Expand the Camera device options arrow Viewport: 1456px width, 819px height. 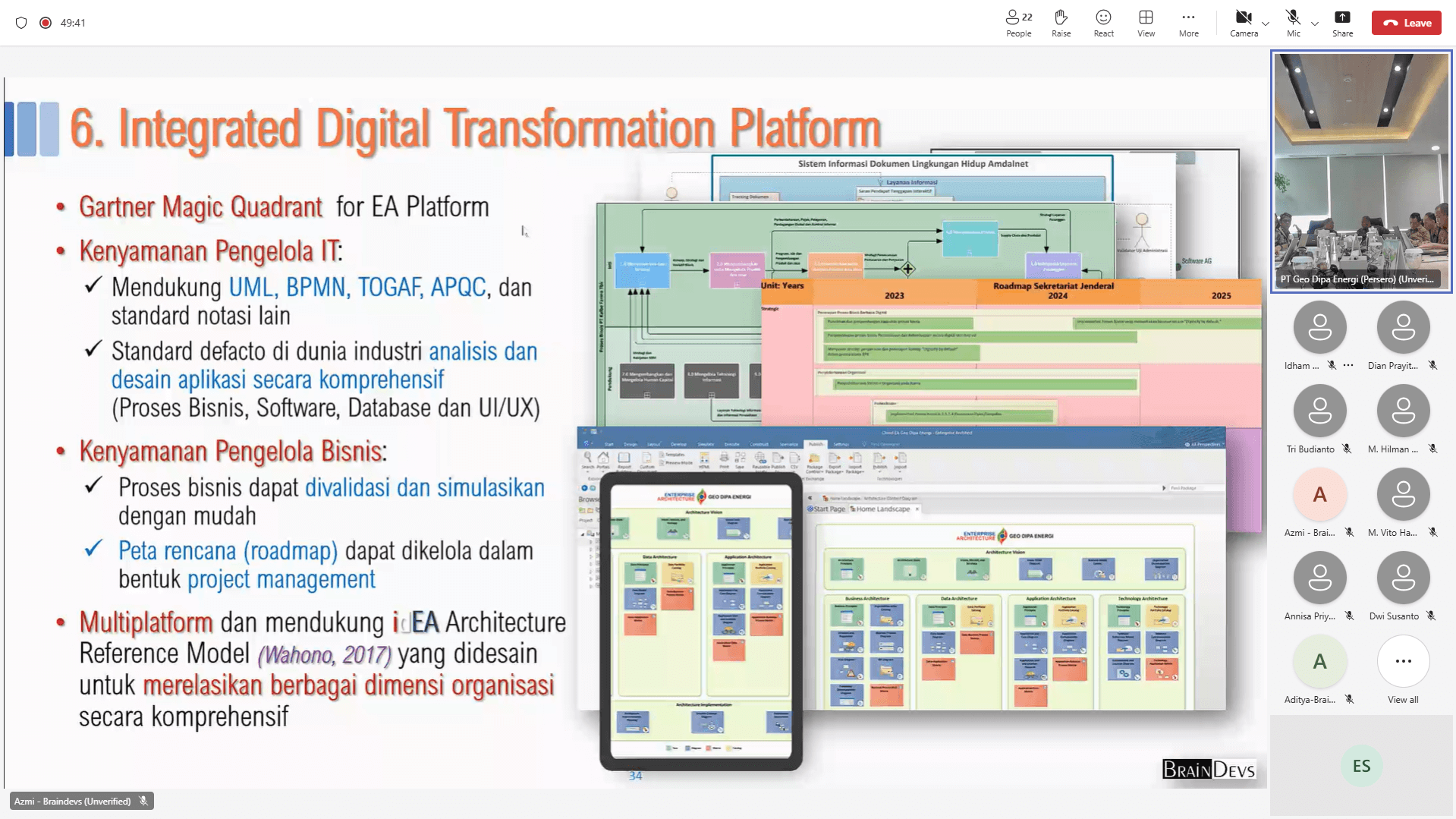tap(1266, 24)
